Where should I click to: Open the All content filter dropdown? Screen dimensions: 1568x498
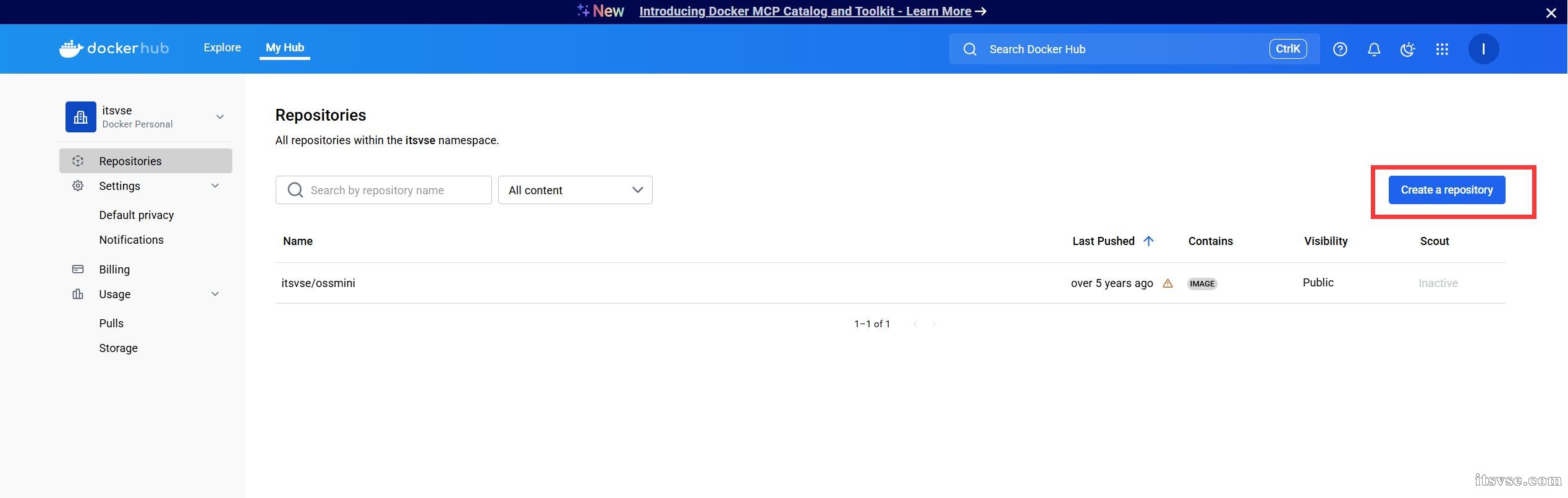(575, 190)
